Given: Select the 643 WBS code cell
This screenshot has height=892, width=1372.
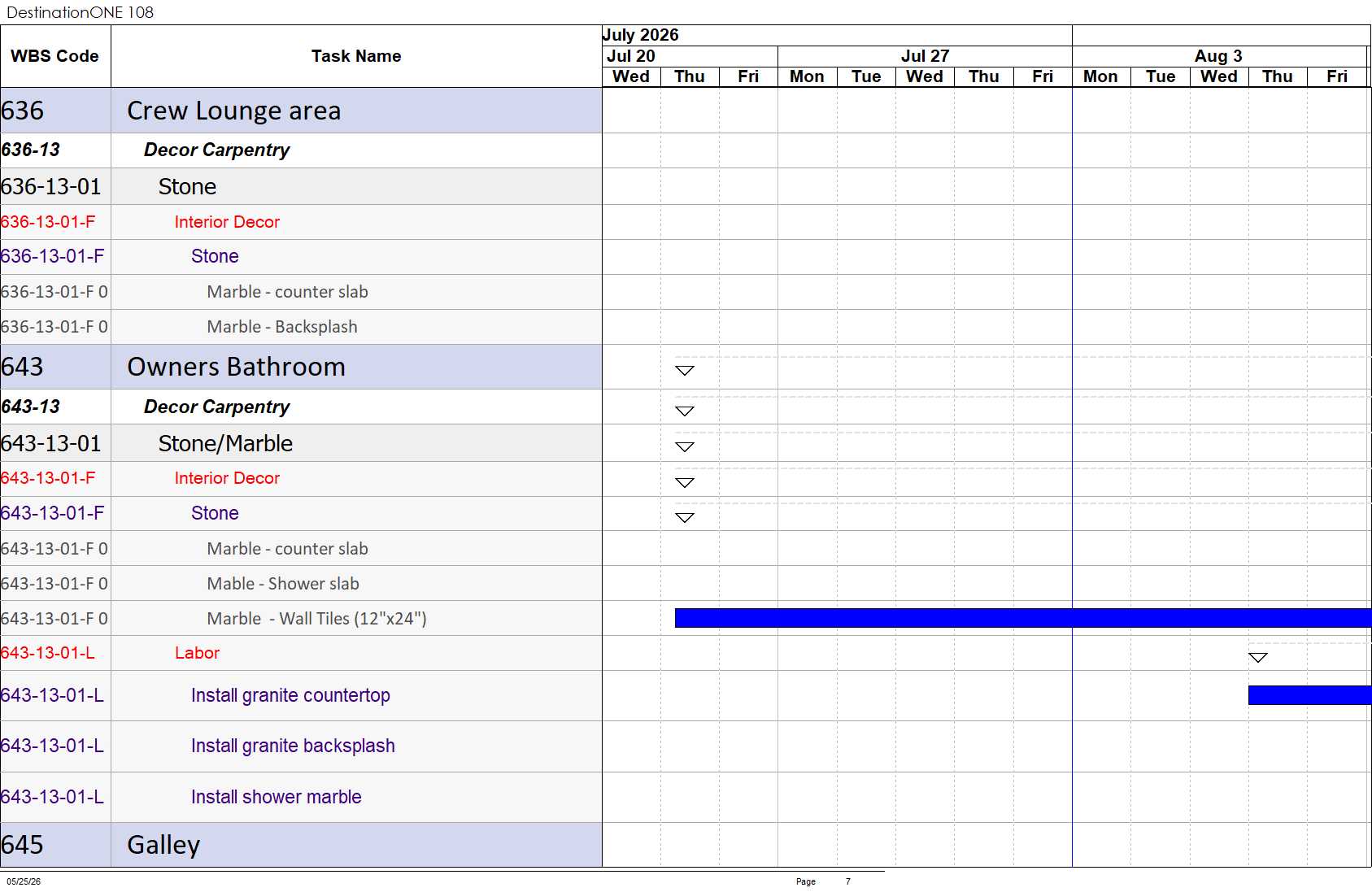Looking at the screenshot, I should 55,367.
